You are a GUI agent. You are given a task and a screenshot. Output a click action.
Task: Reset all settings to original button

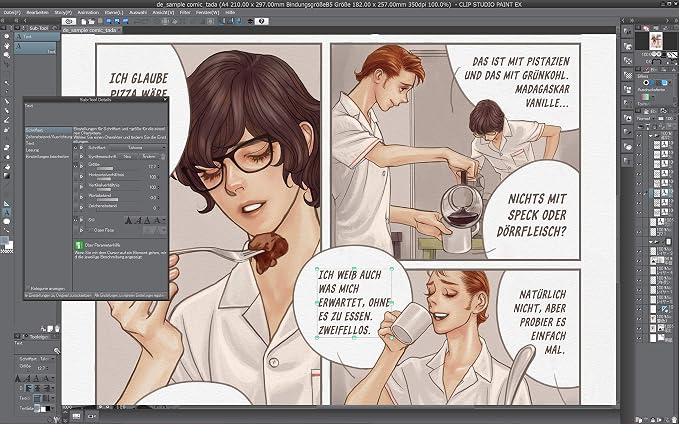click(x=58, y=295)
